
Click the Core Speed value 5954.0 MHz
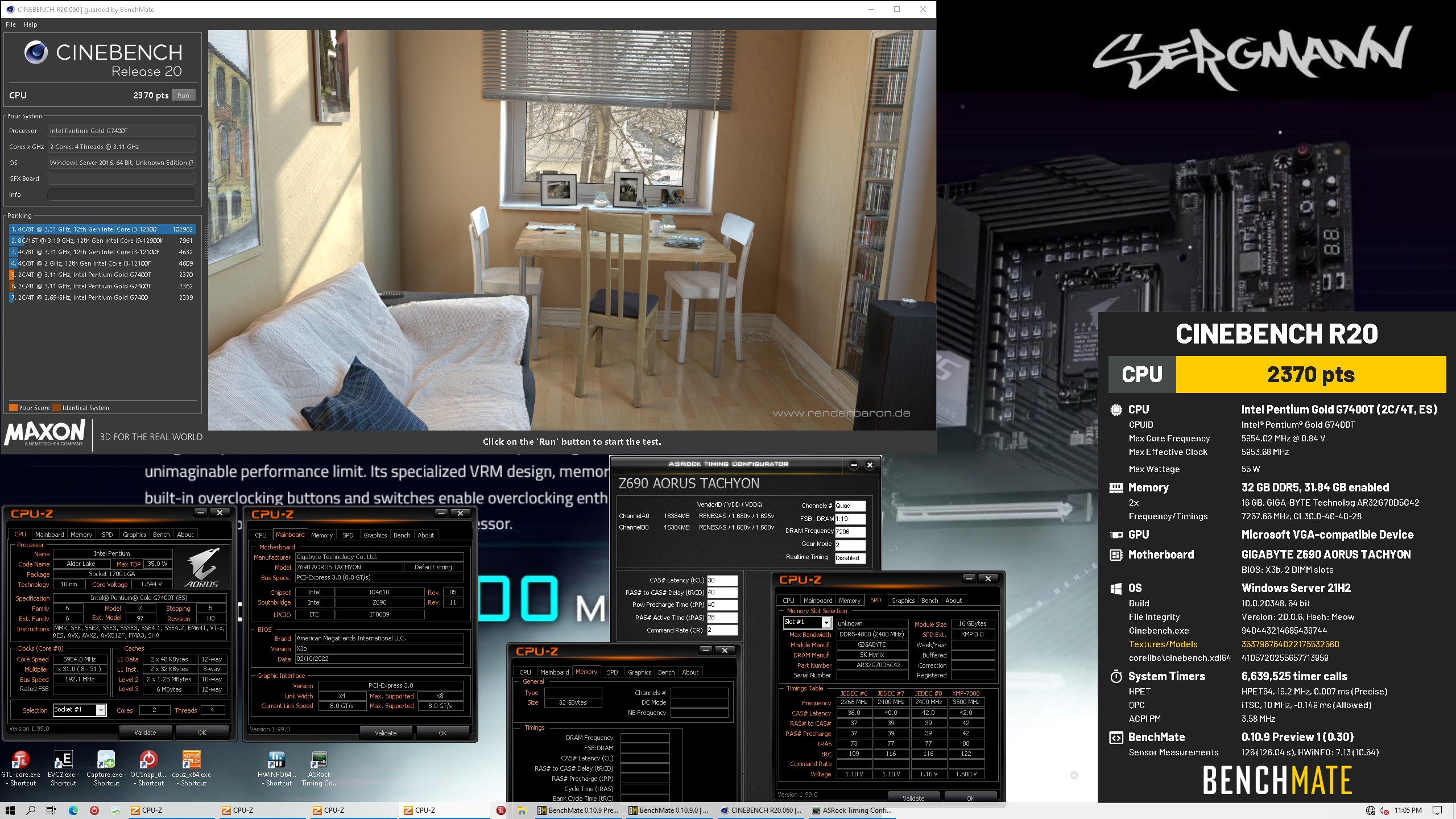click(80, 659)
